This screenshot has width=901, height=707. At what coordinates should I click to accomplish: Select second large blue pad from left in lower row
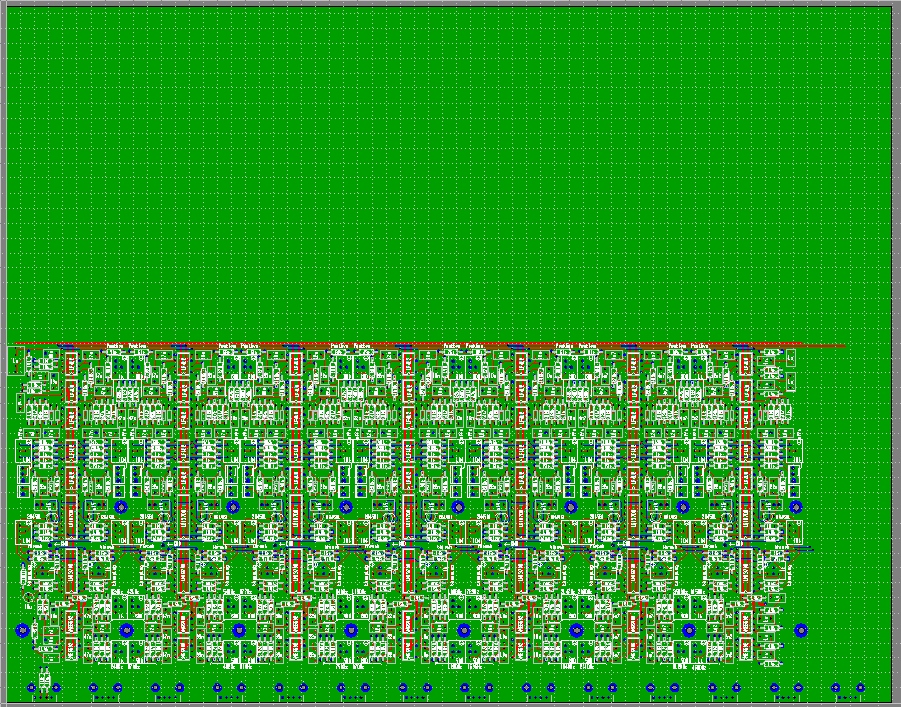click(x=127, y=630)
